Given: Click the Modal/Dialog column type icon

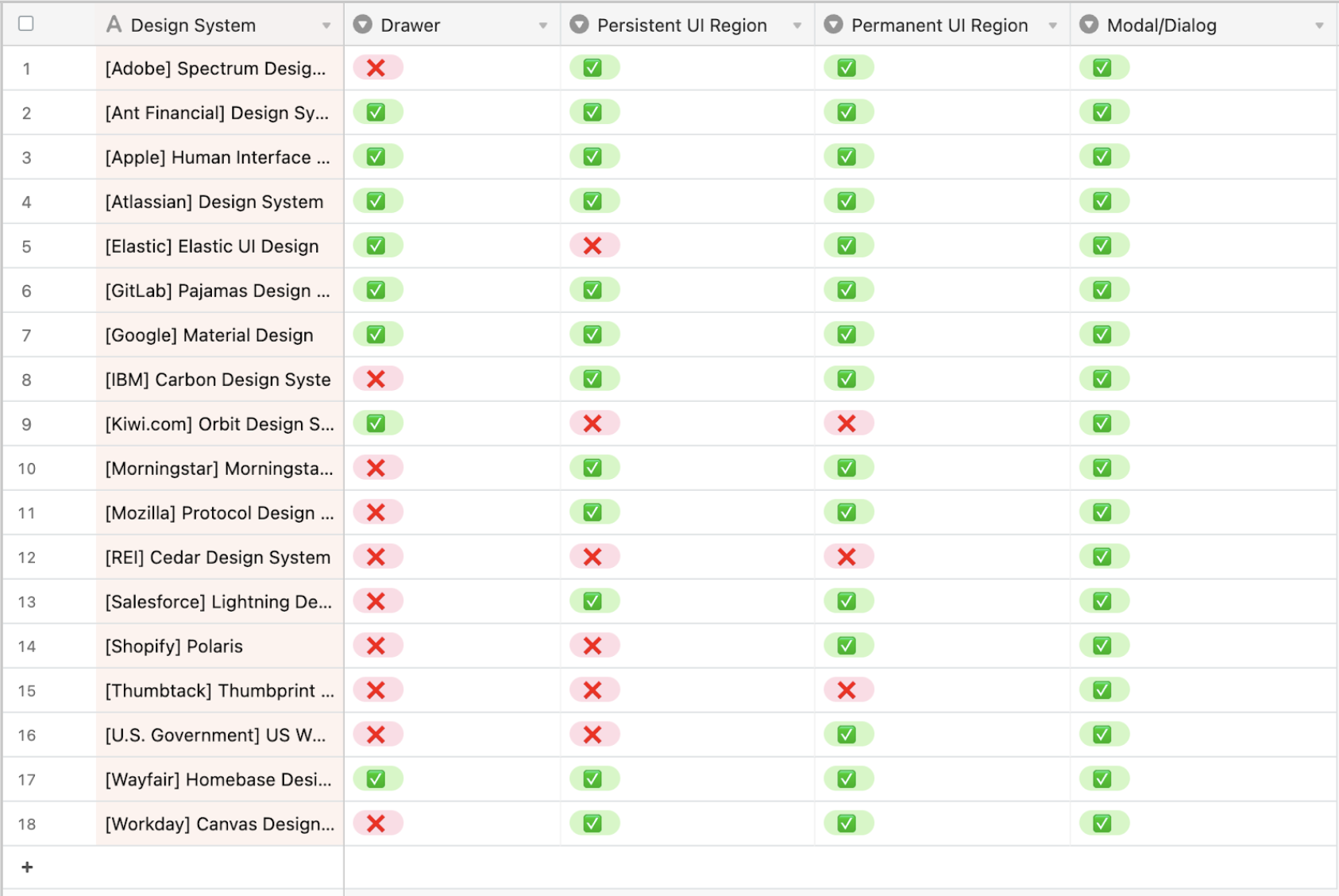Looking at the screenshot, I should [x=1090, y=25].
